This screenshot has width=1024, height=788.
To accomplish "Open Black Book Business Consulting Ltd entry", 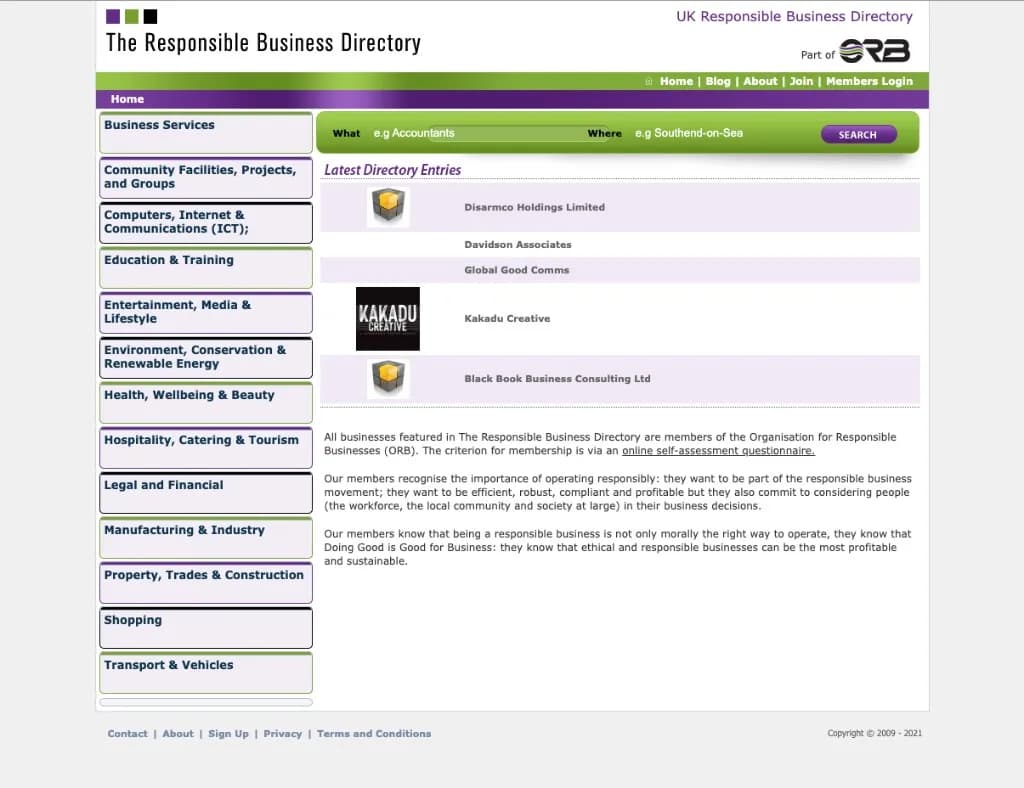I will click(x=557, y=379).
